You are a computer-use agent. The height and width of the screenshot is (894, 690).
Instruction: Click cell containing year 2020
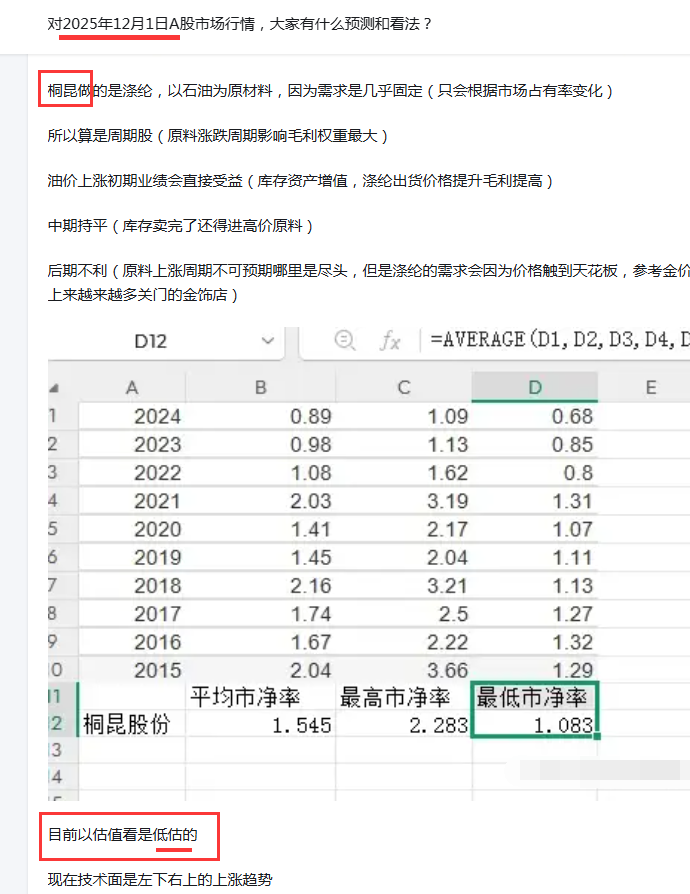[132, 529]
